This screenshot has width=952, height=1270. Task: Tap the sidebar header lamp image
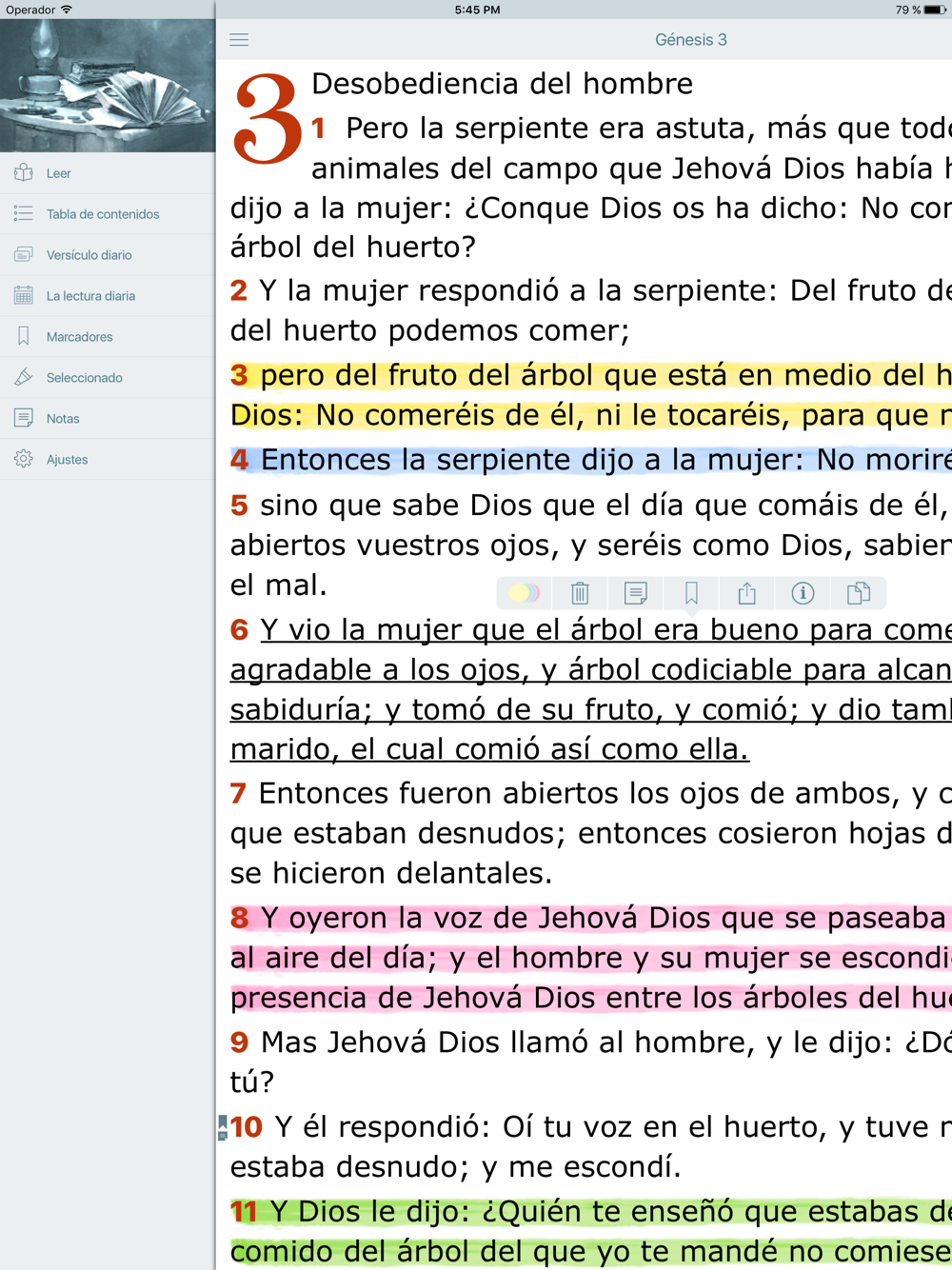click(108, 86)
